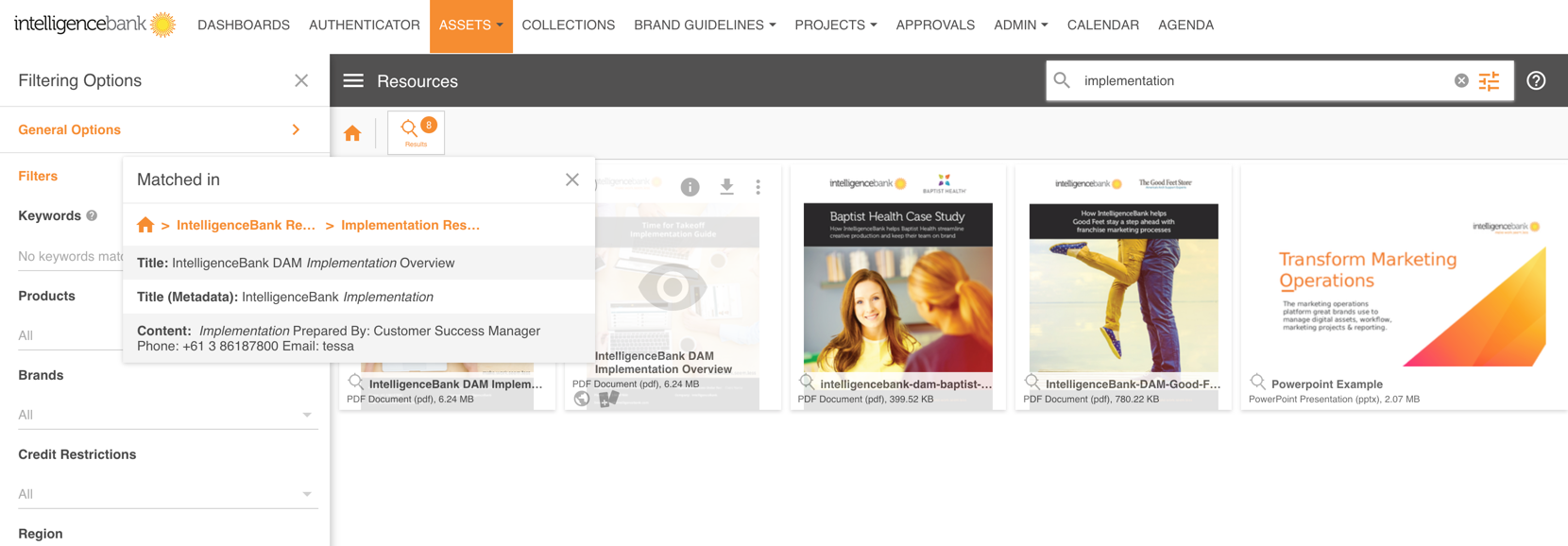Click file name intelligencebank-dam-baptist-...
Viewport: 1568px width, 546px height.
(x=906, y=384)
